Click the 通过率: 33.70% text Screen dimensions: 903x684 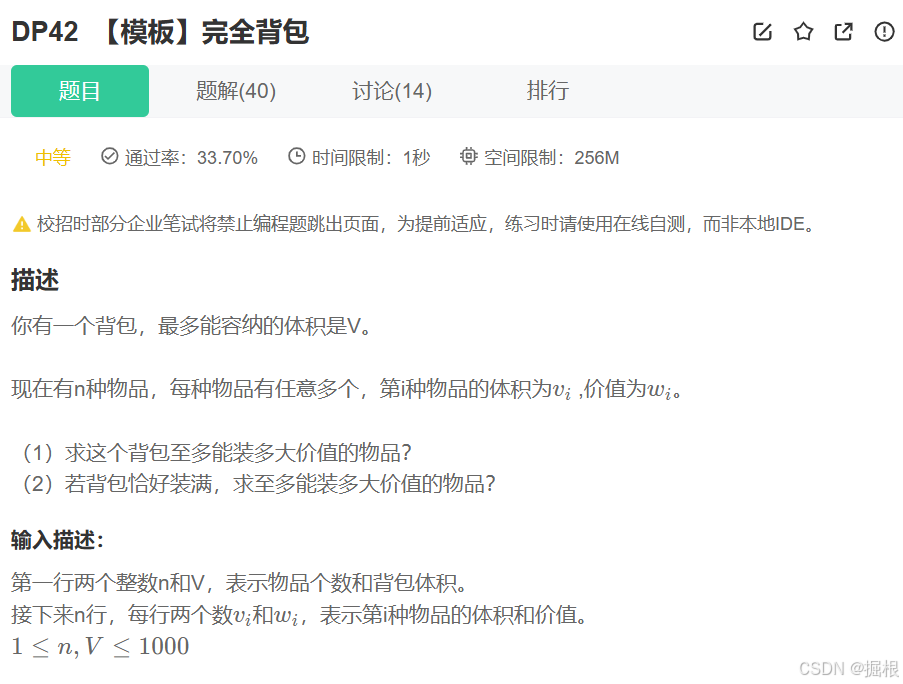(191, 157)
